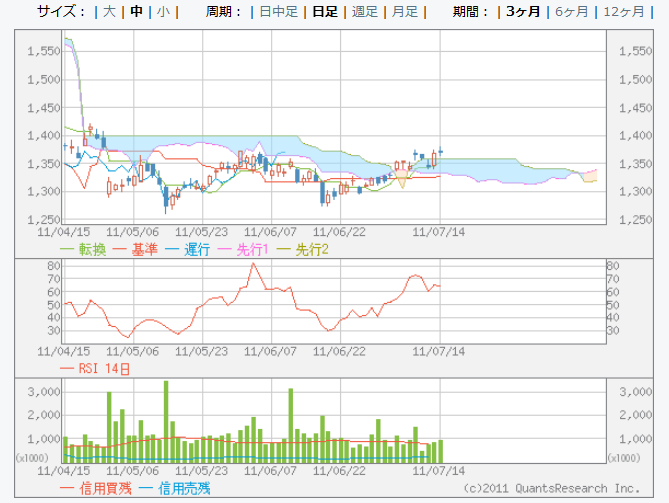Open the 月足 monthly candle view
This screenshot has height=503, width=669.
point(404,12)
